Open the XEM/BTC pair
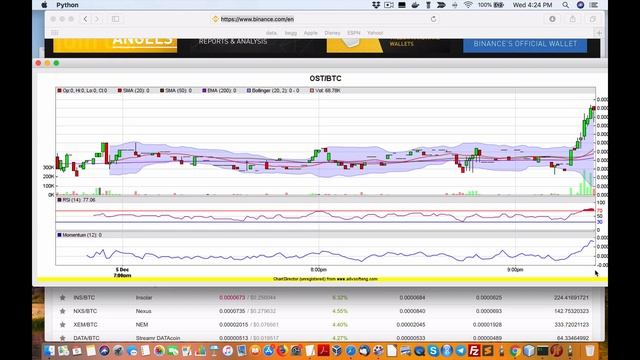 click(85, 324)
